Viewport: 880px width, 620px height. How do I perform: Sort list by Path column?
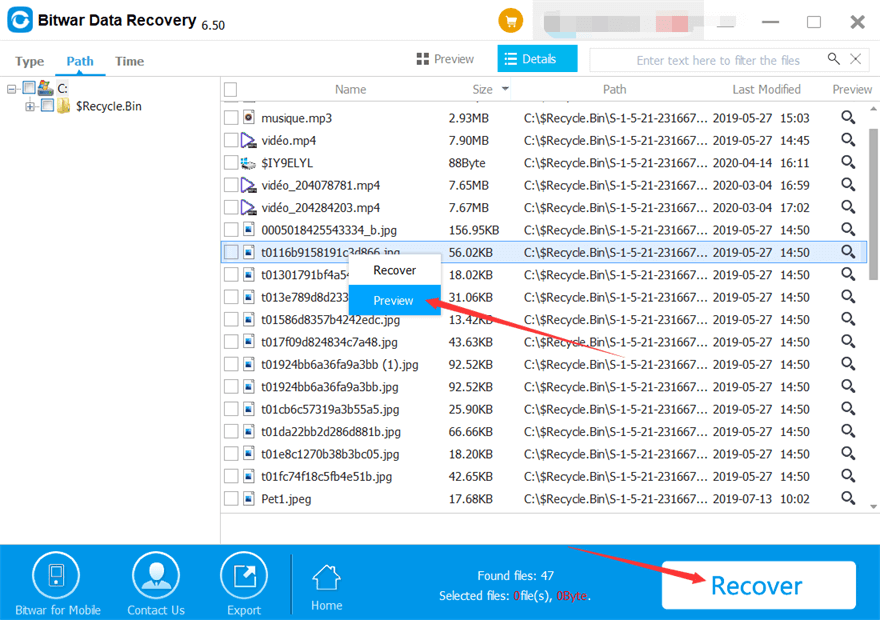614,89
